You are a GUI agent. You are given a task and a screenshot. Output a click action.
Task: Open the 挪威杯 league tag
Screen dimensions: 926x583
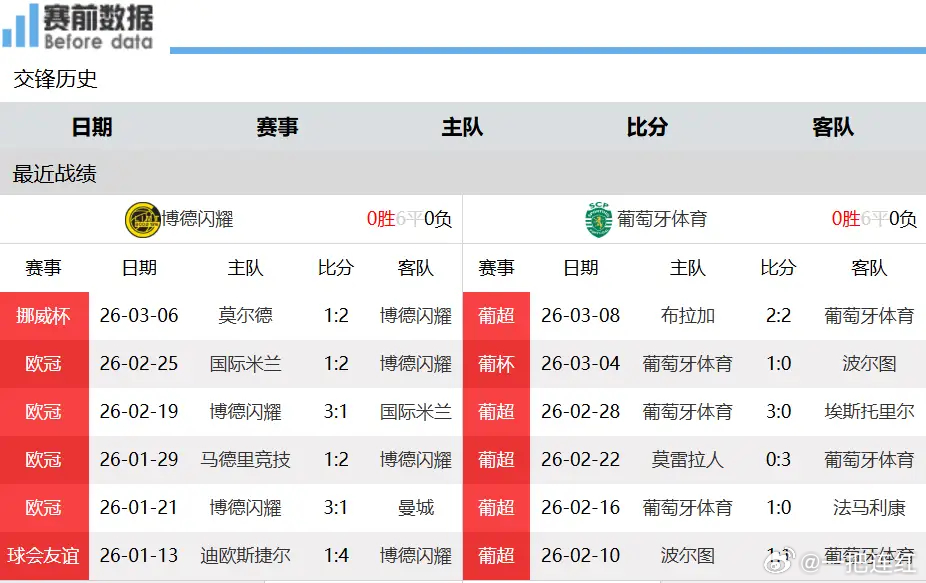tap(44, 316)
